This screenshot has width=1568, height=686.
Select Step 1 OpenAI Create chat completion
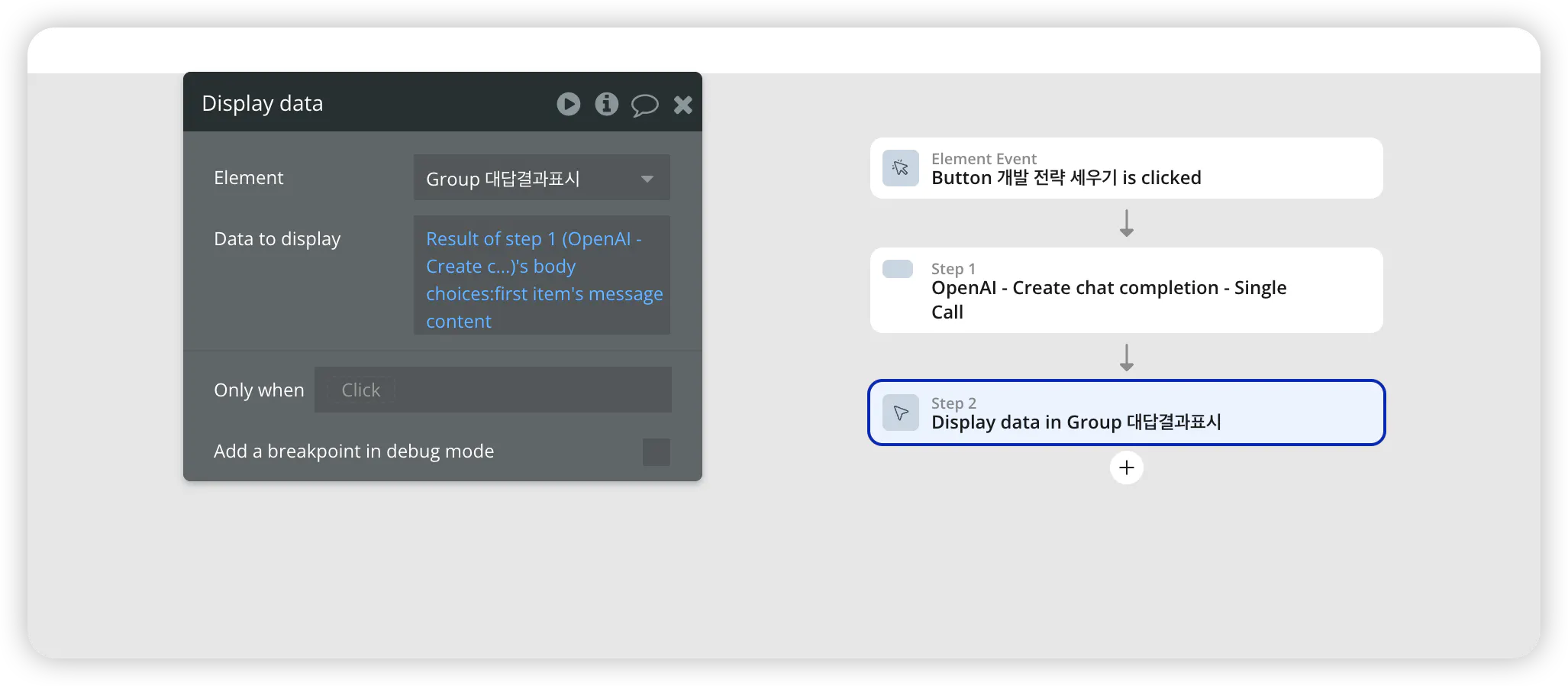point(1127,290)
